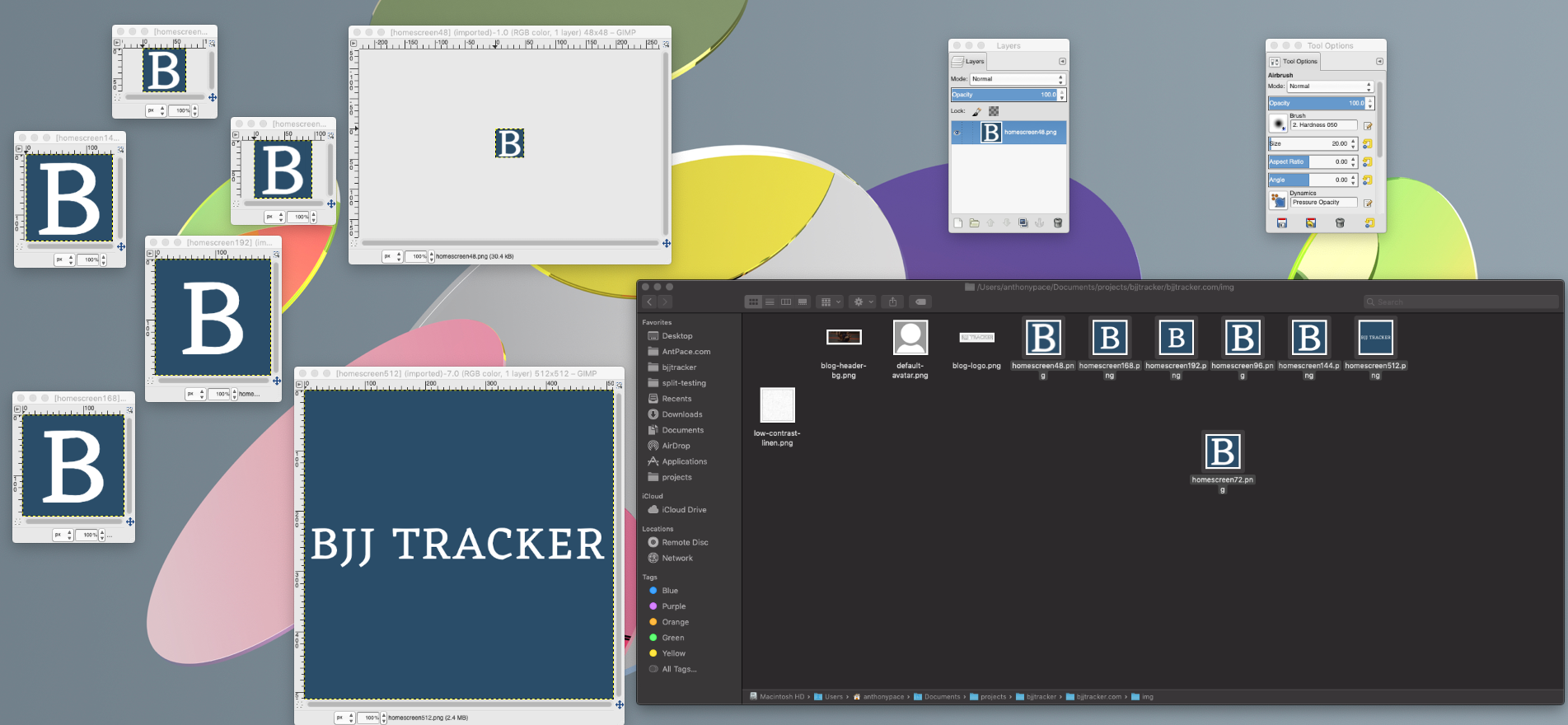Open Downloads in the Finder sidebar
This screenshot has height=725, width=1568.
[x=682, y=414]
